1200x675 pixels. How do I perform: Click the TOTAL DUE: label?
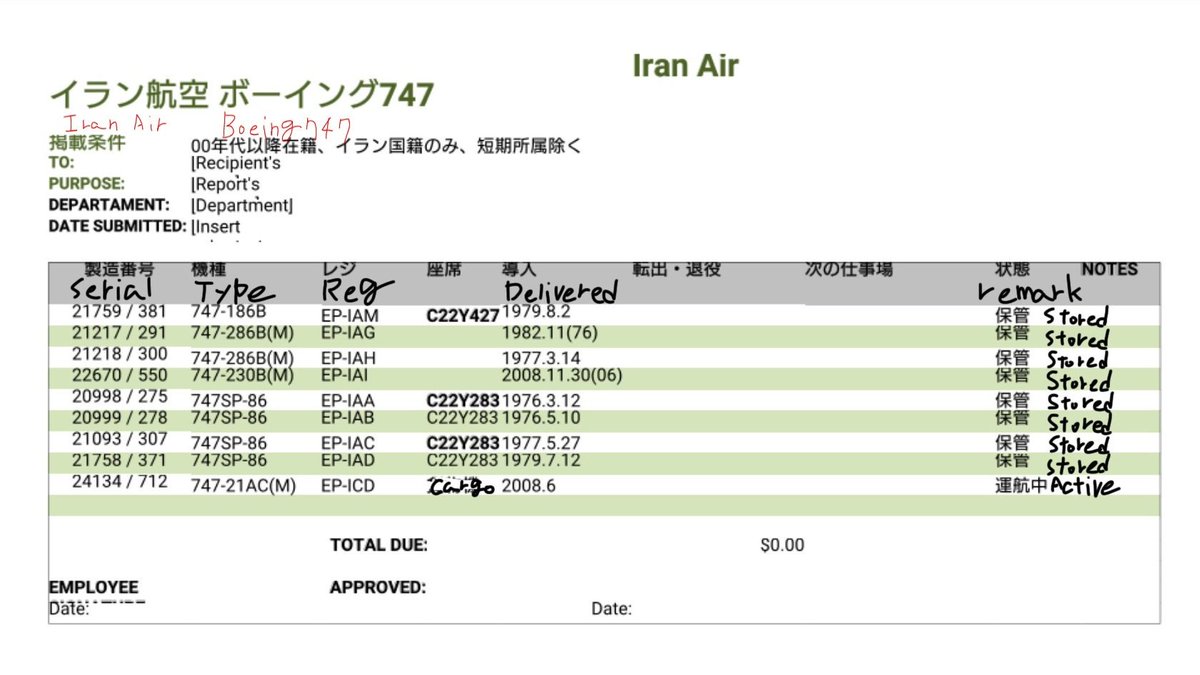379,545
